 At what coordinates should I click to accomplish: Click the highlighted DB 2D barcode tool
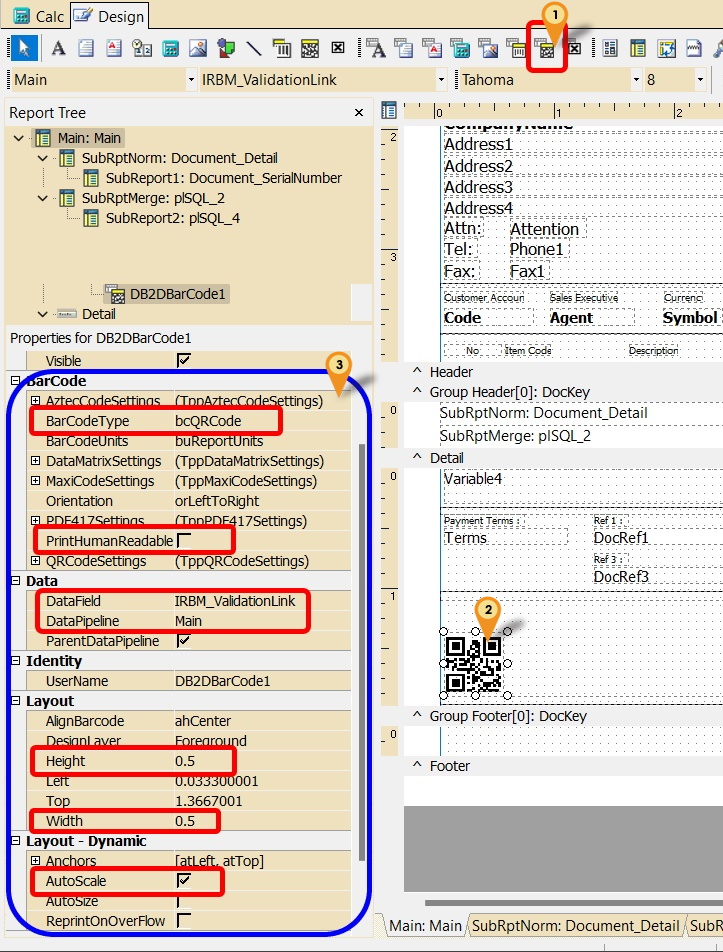pyautogui.click(x=547, y=48)
